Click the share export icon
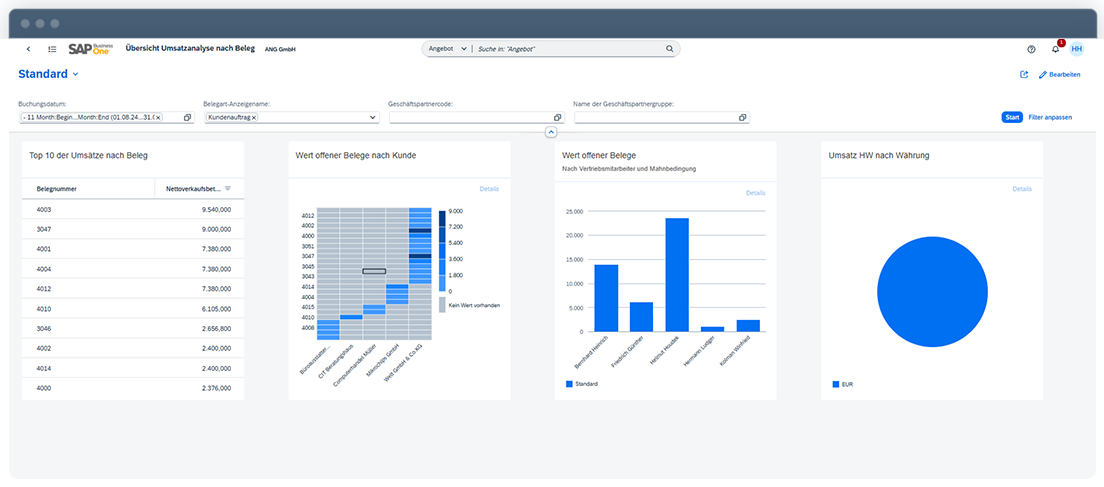 tap(1023, 75)
